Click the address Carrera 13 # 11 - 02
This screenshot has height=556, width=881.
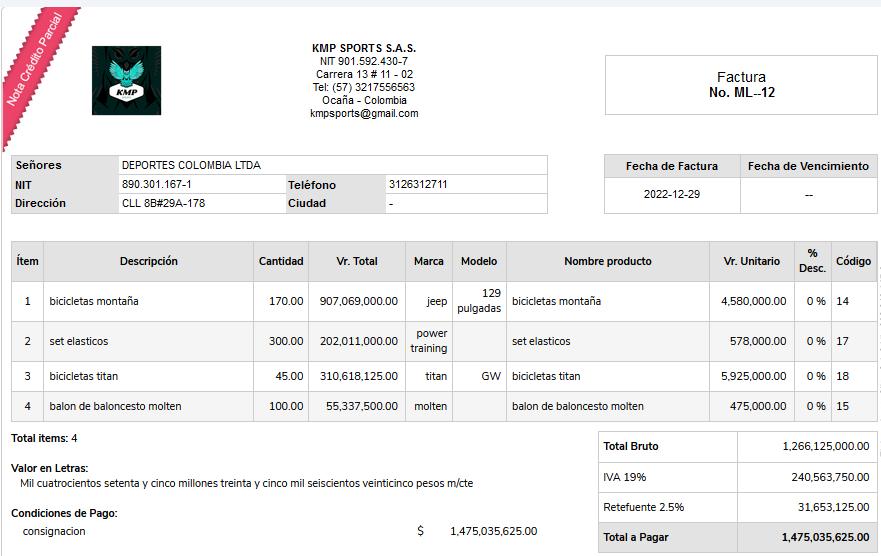point(364,74)
